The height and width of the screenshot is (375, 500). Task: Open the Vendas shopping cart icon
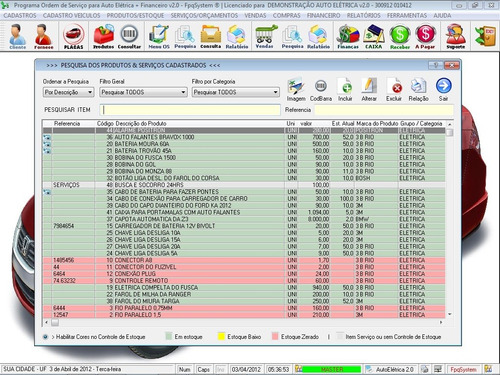click(265, 36)
